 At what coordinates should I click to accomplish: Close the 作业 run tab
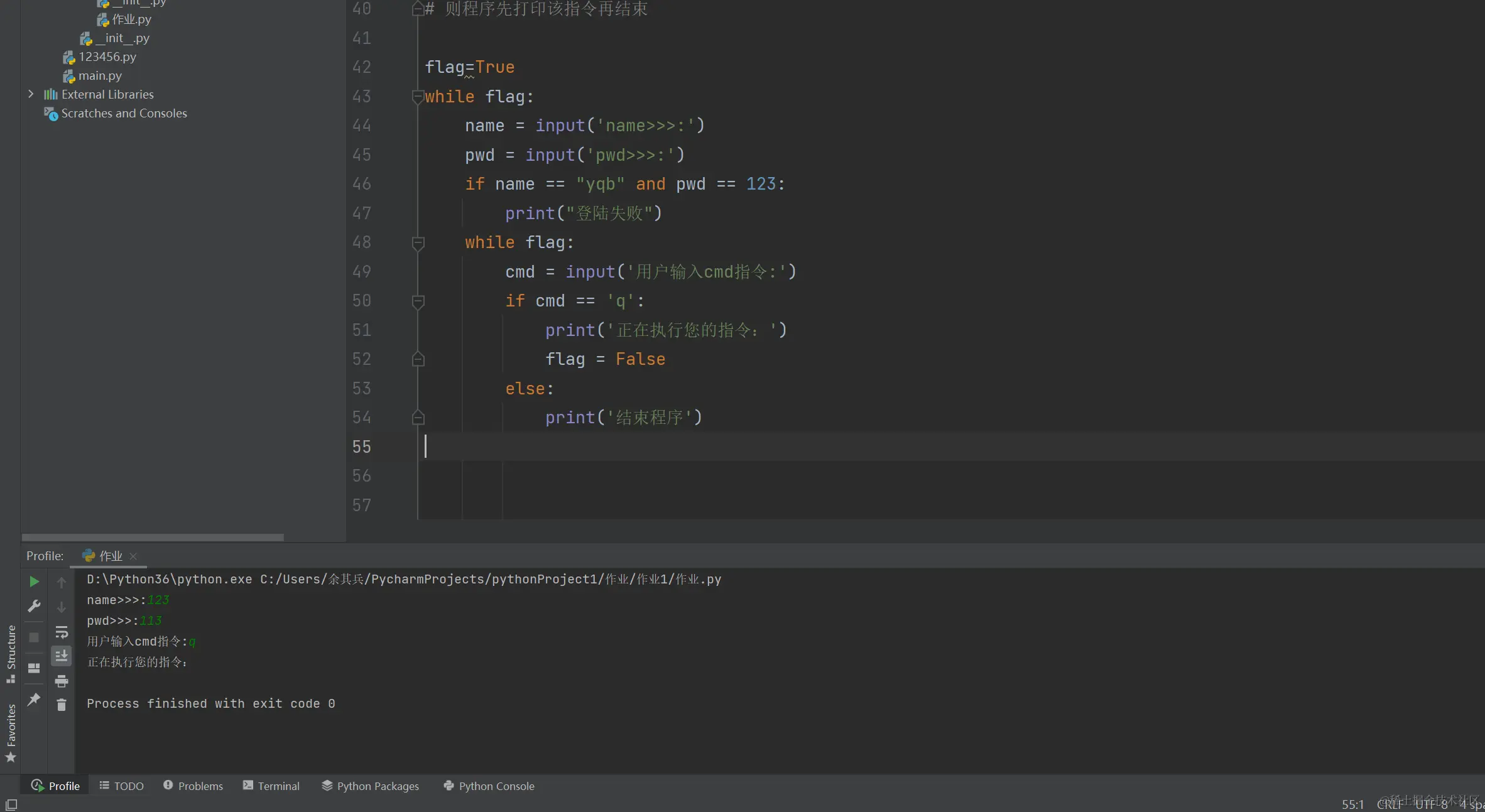click(133, 556)
